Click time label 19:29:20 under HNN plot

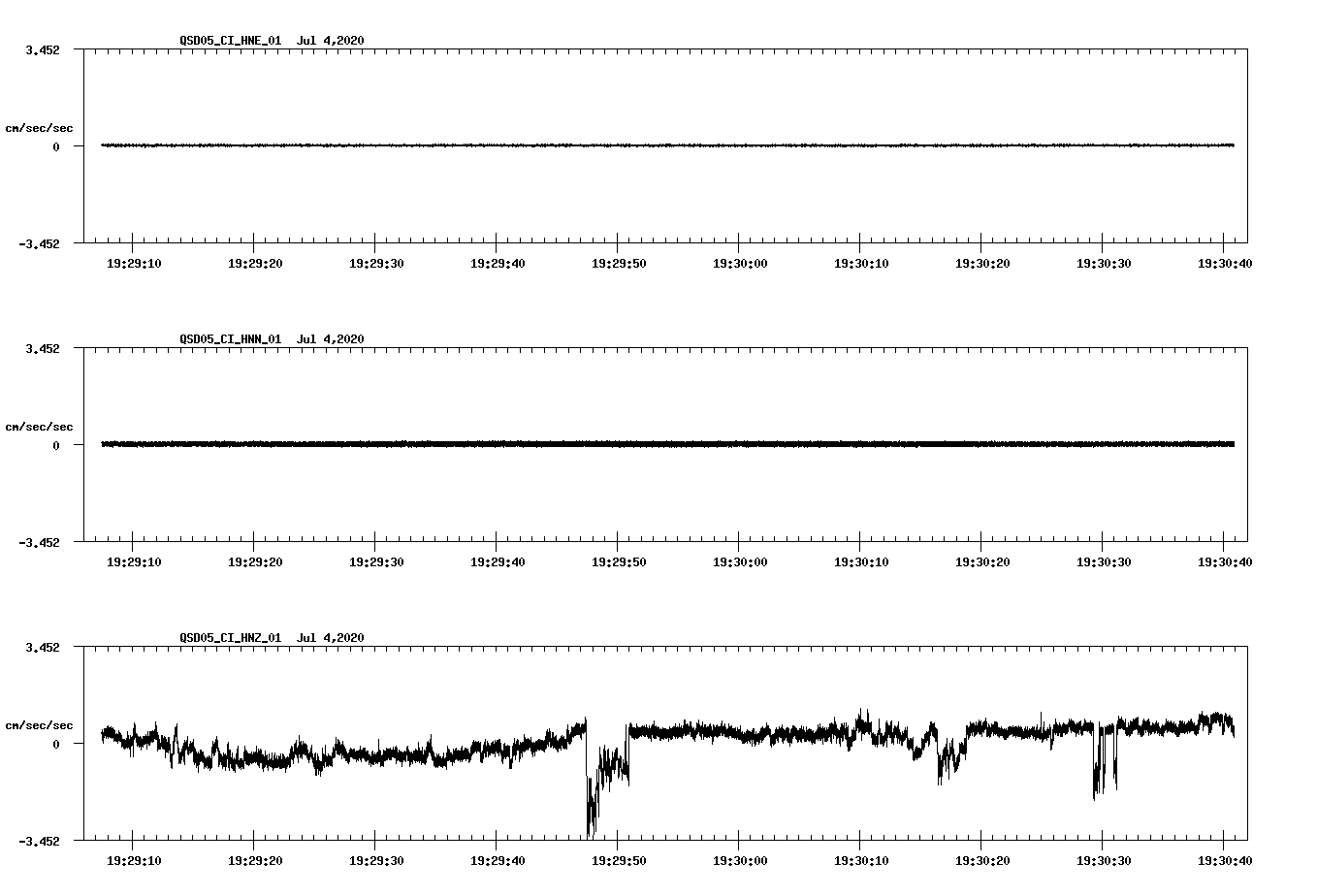point(255,561)
